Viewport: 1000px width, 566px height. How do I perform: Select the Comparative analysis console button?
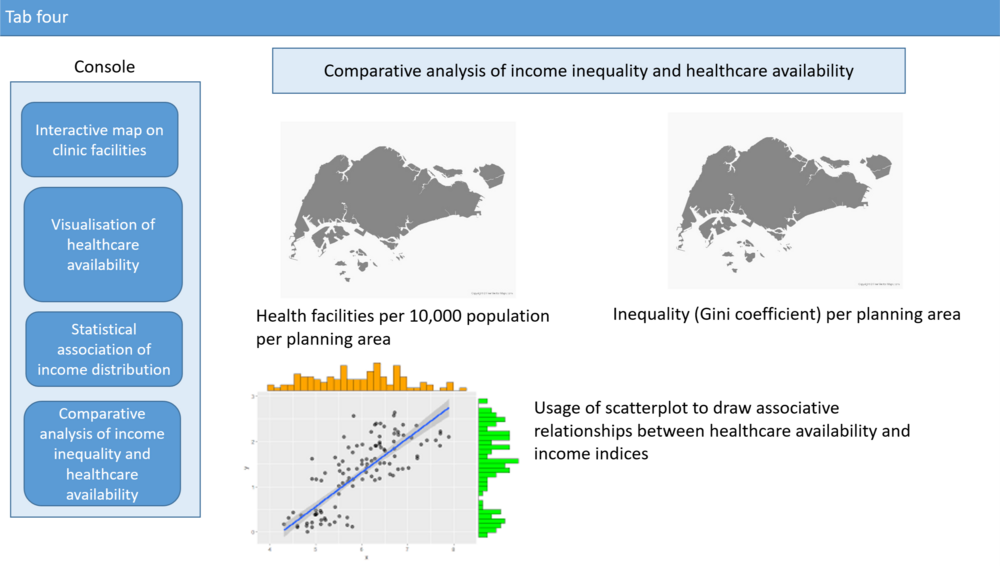(x=102, y=454)
